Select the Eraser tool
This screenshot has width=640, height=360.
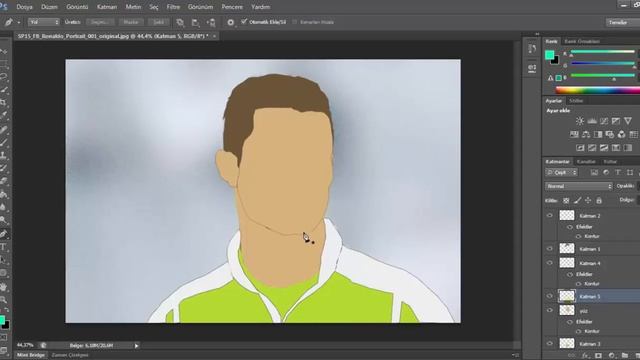4,181
